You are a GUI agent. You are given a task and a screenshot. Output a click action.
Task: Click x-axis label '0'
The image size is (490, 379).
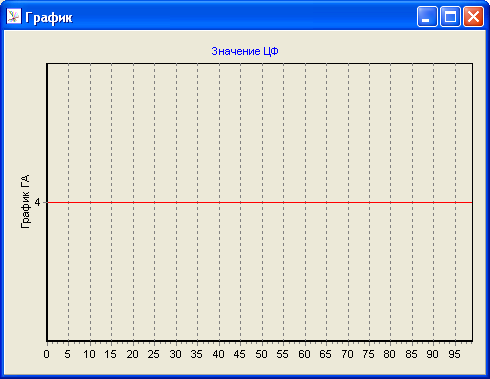click(47, 354)
